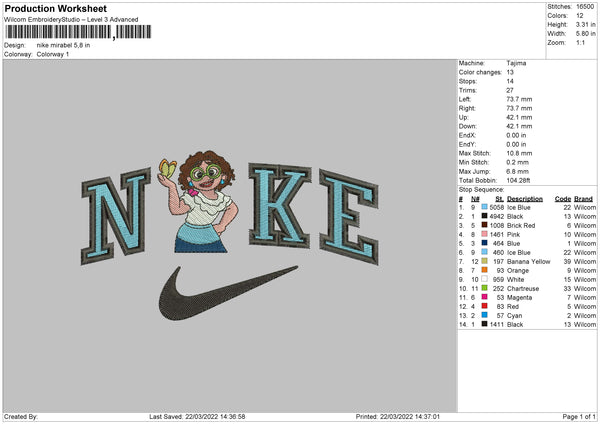Viewport: 600px width, 424px height.
Task: Click the 'Created By:' footer label
Action: pos(21,416)
